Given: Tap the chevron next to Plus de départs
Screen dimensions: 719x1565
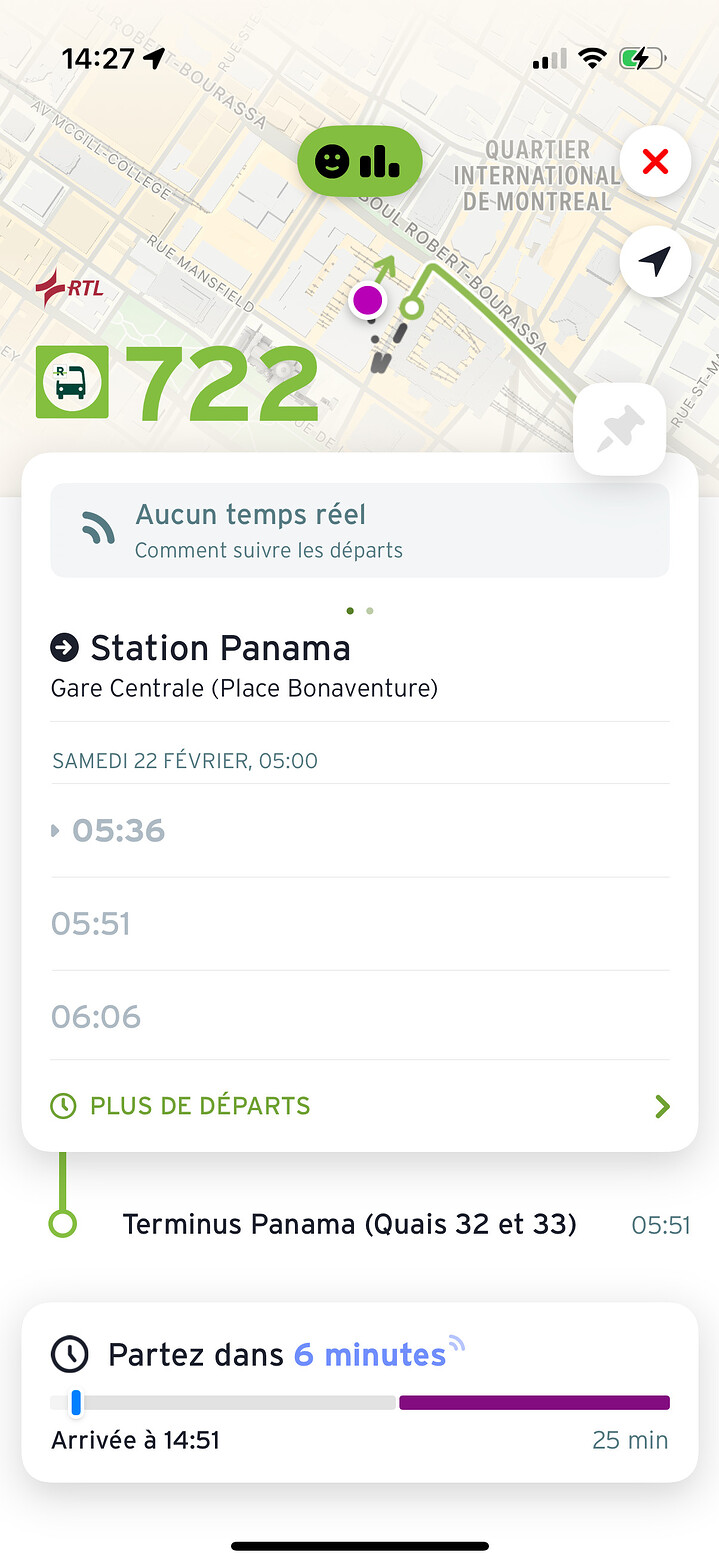Looking at the screenshot, I should 661,1106.
